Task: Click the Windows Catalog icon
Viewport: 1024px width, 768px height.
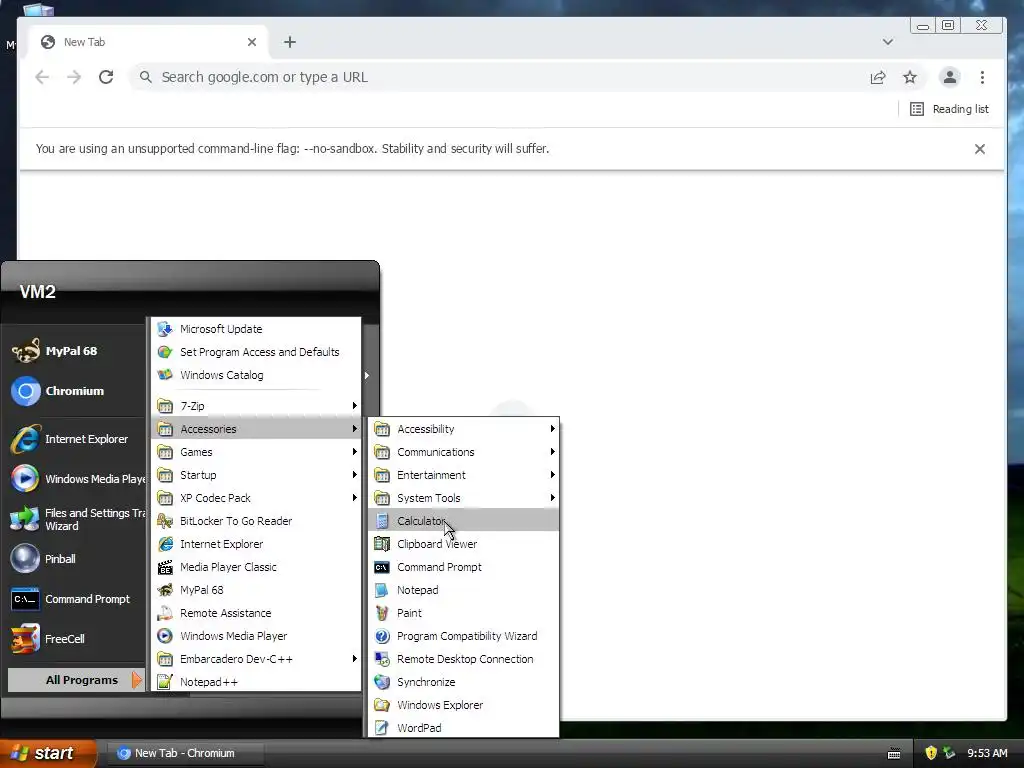Action: [x=165, y=375]
